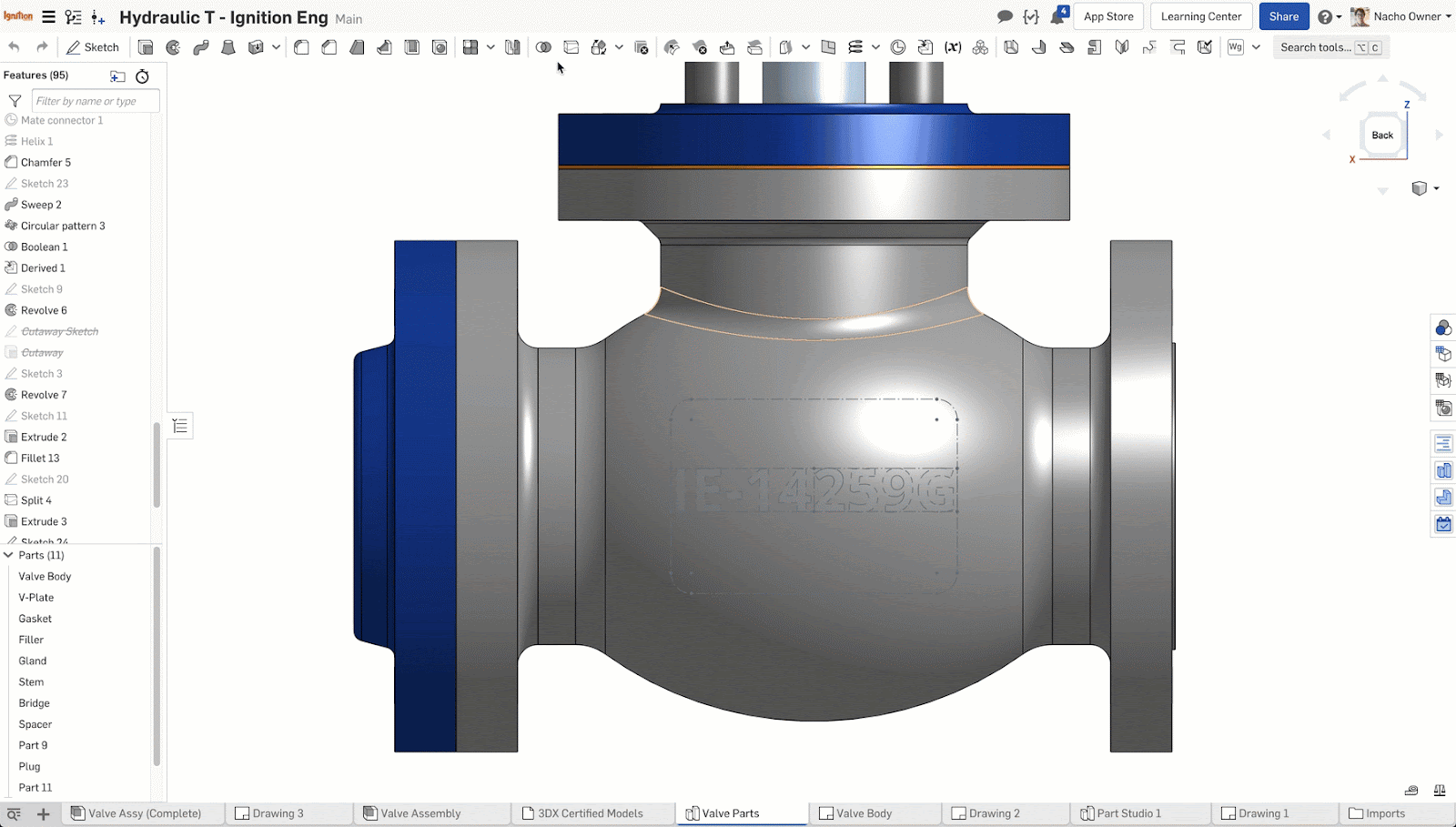This screenshot has height=827, width=1456.
Task: Toggle the feature list panel icon
Action: tap(180, 426)
